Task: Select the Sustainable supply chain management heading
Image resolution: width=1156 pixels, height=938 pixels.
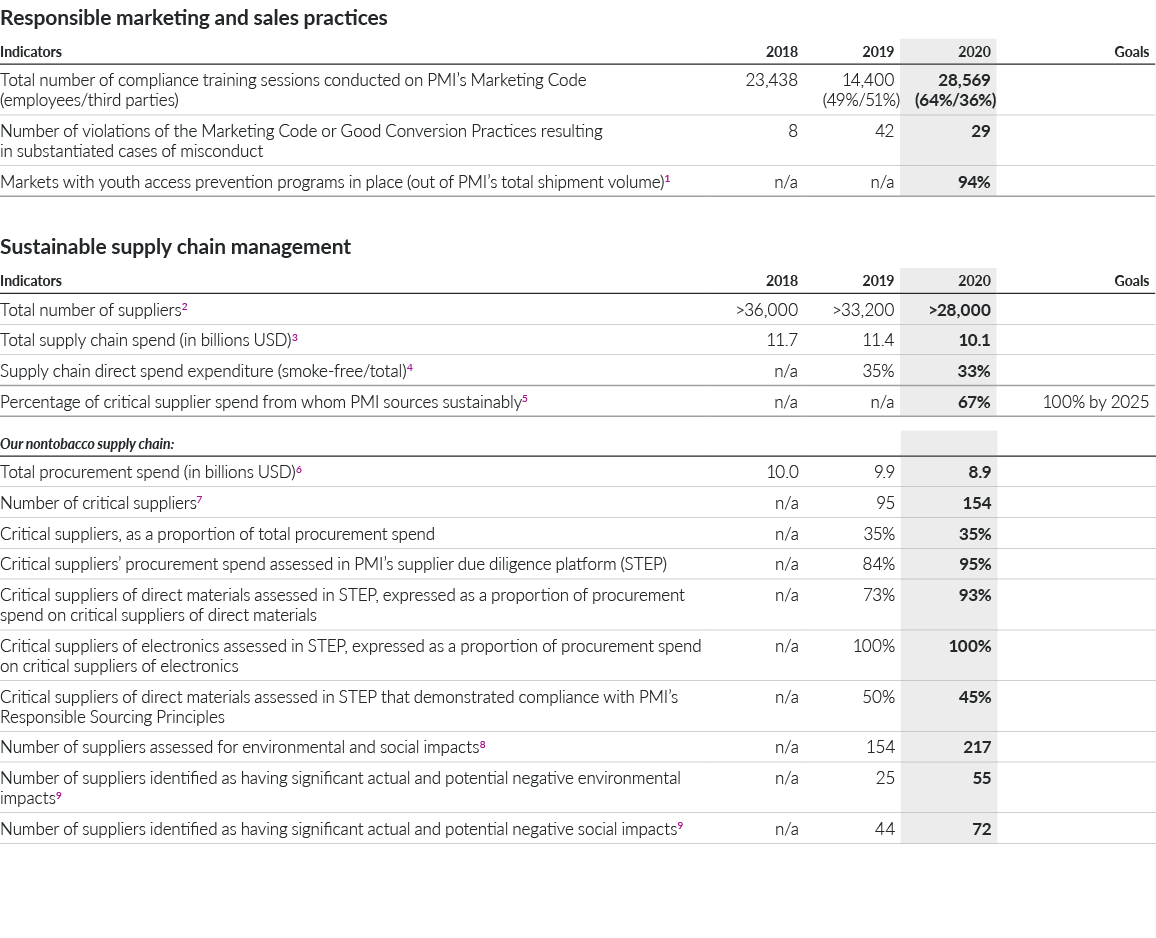Action: pyautogui.click(x=175, y=247)
